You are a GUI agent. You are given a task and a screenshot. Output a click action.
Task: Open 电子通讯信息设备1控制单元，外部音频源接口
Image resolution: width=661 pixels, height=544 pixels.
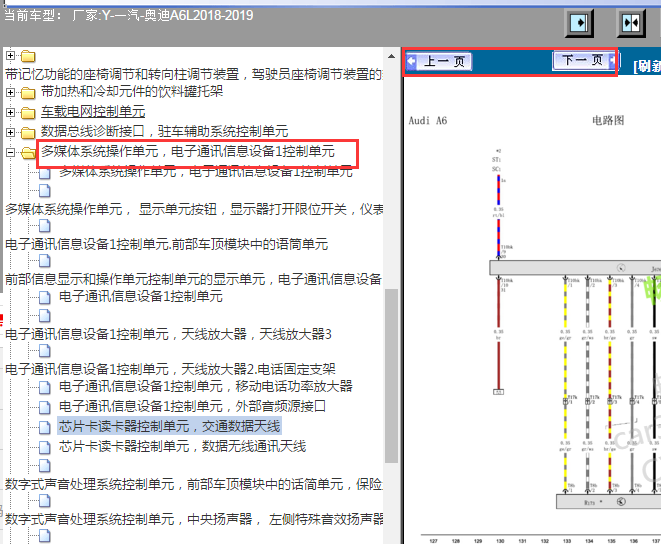(192, 406)
